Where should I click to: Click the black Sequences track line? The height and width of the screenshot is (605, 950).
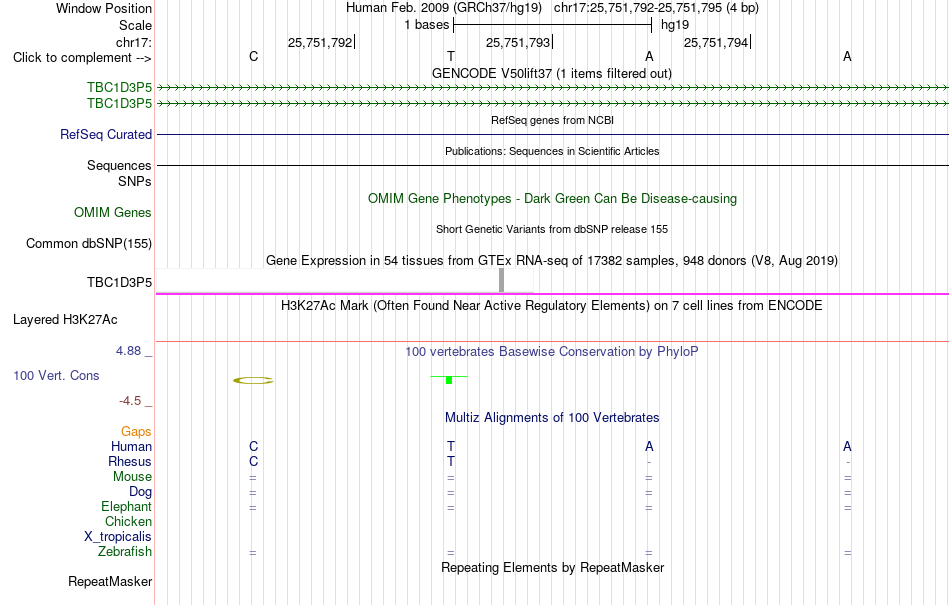[553, 165]
